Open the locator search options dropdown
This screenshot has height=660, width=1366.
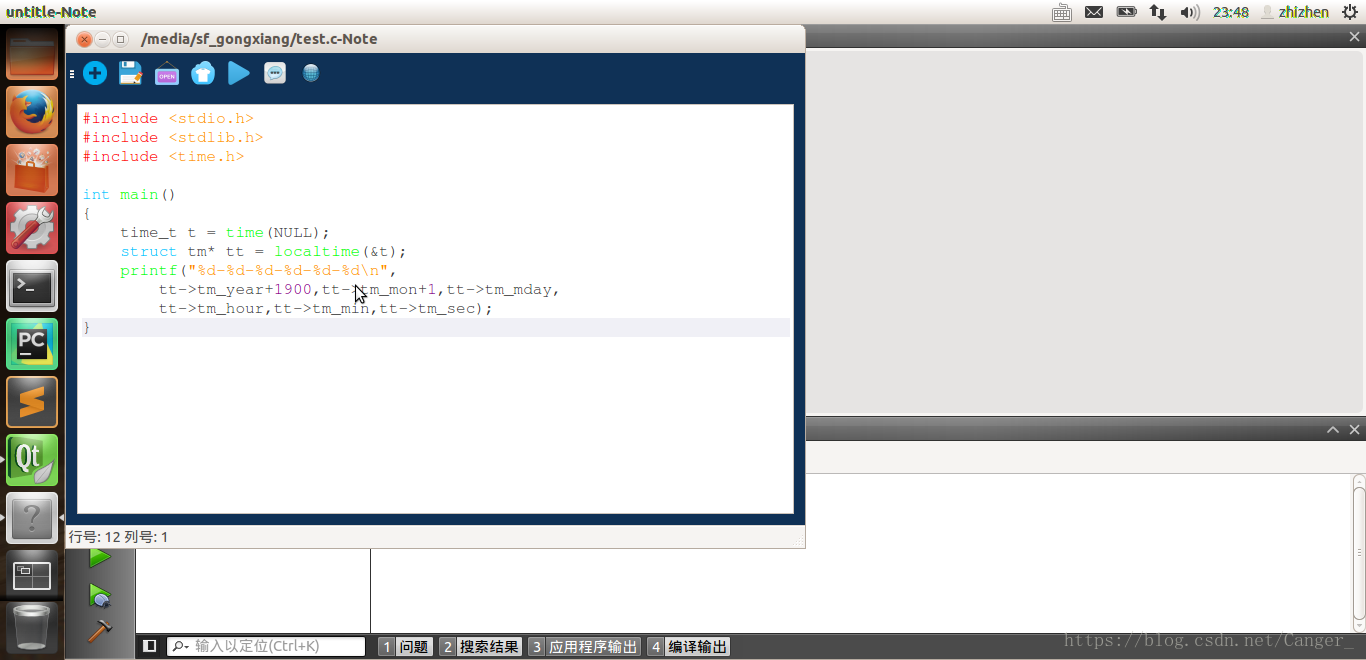(x=181, y=647)
